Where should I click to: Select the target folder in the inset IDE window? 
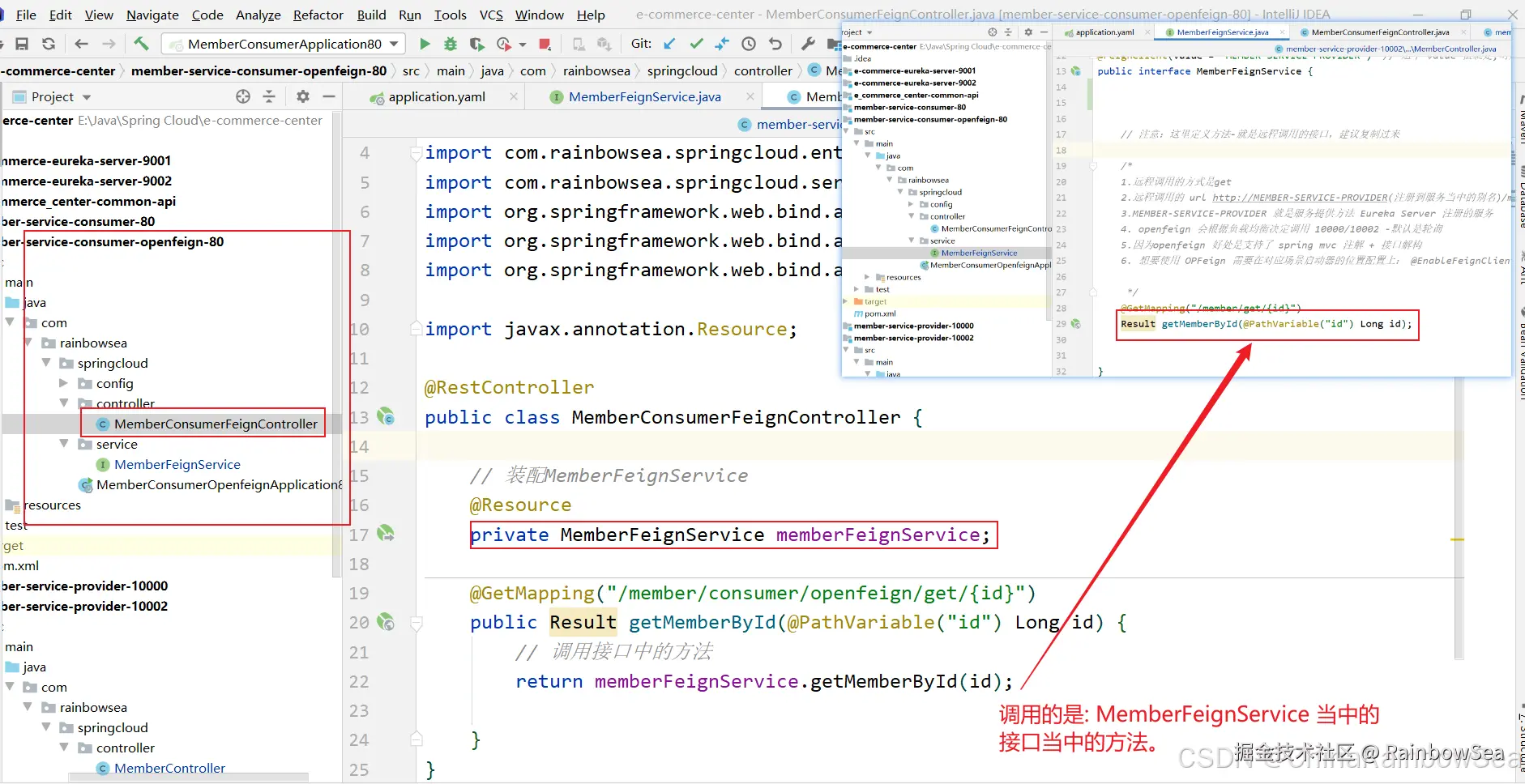[x=875, y=301]
